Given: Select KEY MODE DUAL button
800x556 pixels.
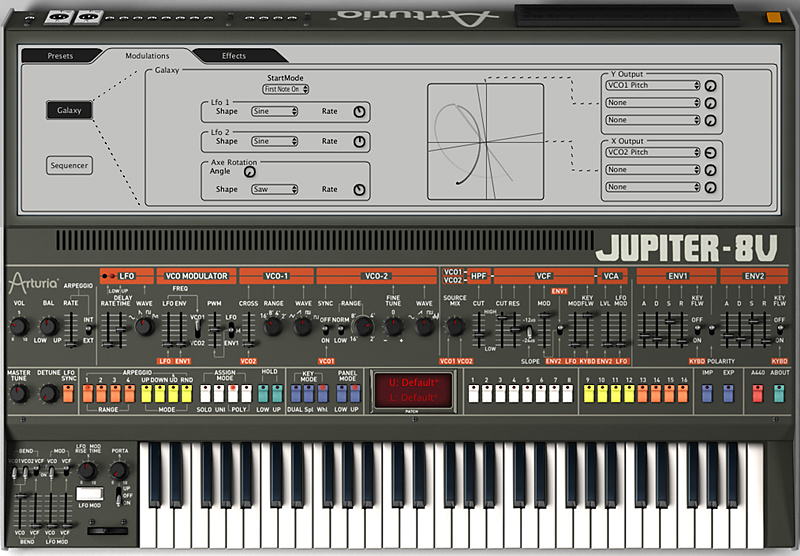Looking at the screenshot, I should click(295, 393).
